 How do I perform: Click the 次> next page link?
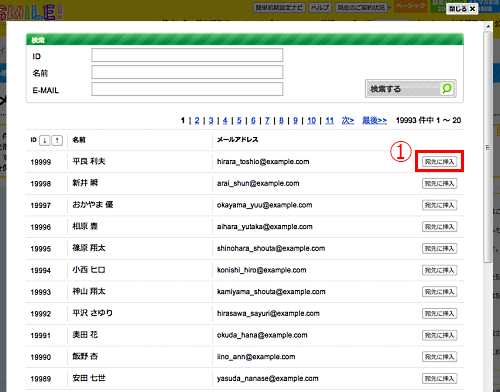[x=348, y=120]
